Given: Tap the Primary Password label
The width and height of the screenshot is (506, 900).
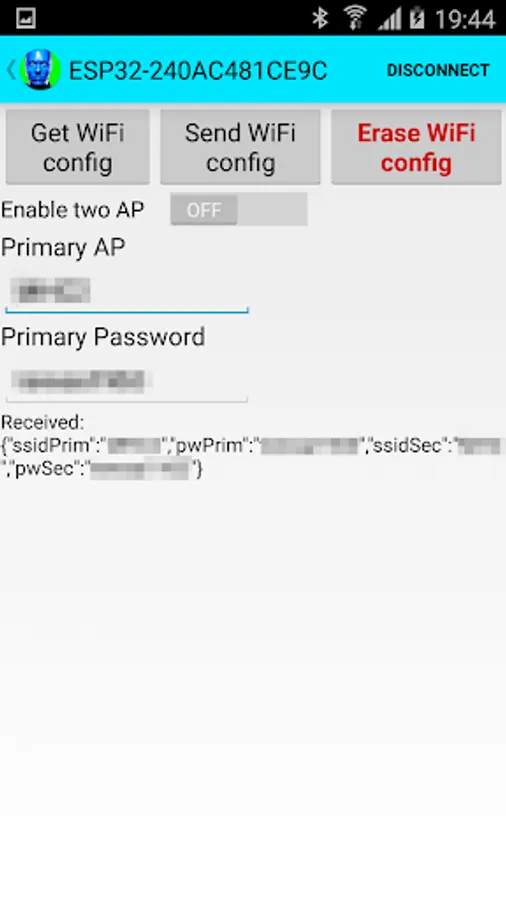Looking at the screenshot, I should click(103, 337).
